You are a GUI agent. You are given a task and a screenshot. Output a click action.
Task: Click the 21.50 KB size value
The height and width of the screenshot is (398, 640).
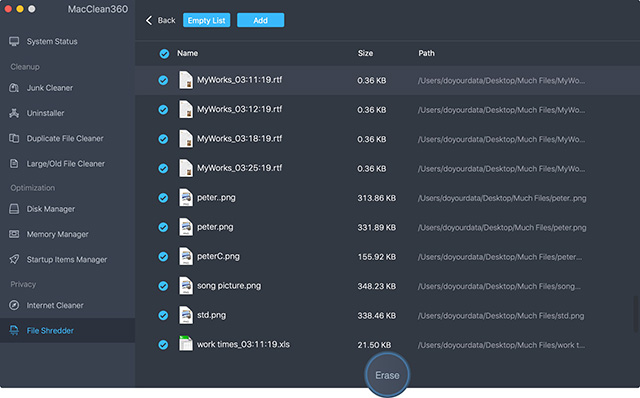point(374,345)
